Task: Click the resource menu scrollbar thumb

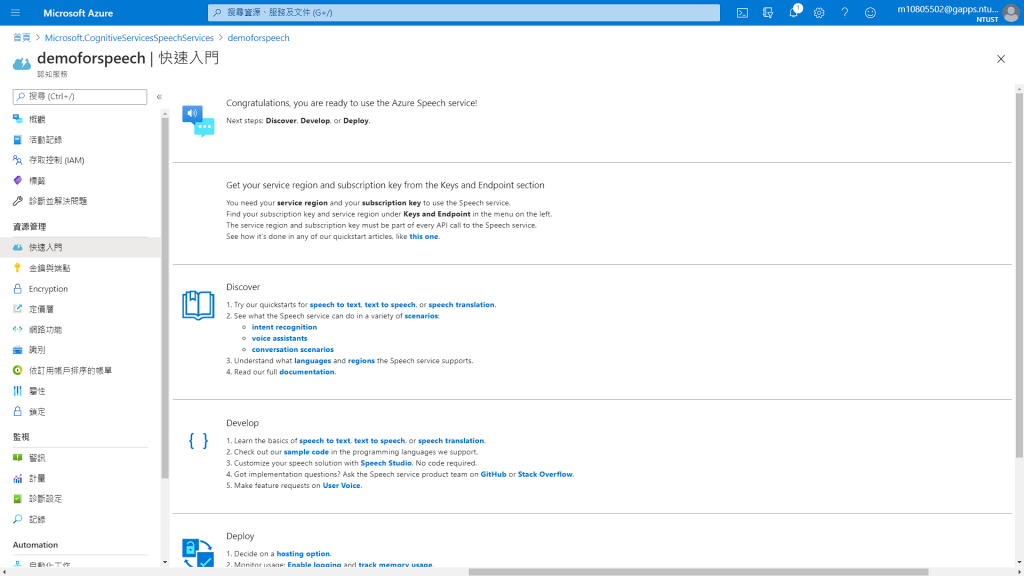Action: click(165, 297)
